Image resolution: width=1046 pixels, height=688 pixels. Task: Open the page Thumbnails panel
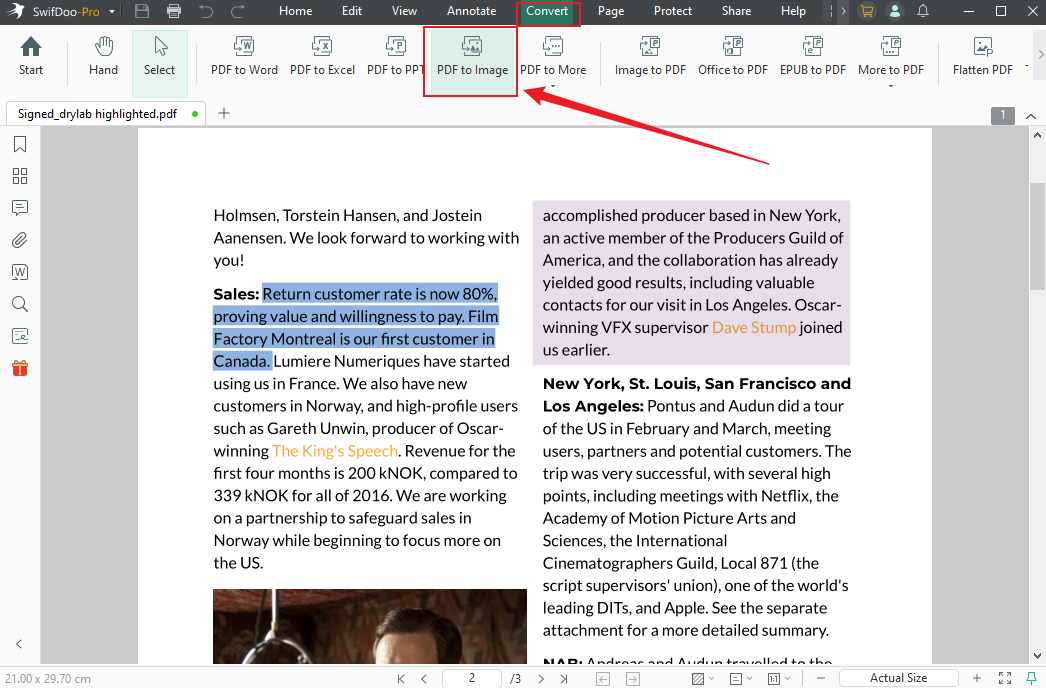(x=19, y=175)
